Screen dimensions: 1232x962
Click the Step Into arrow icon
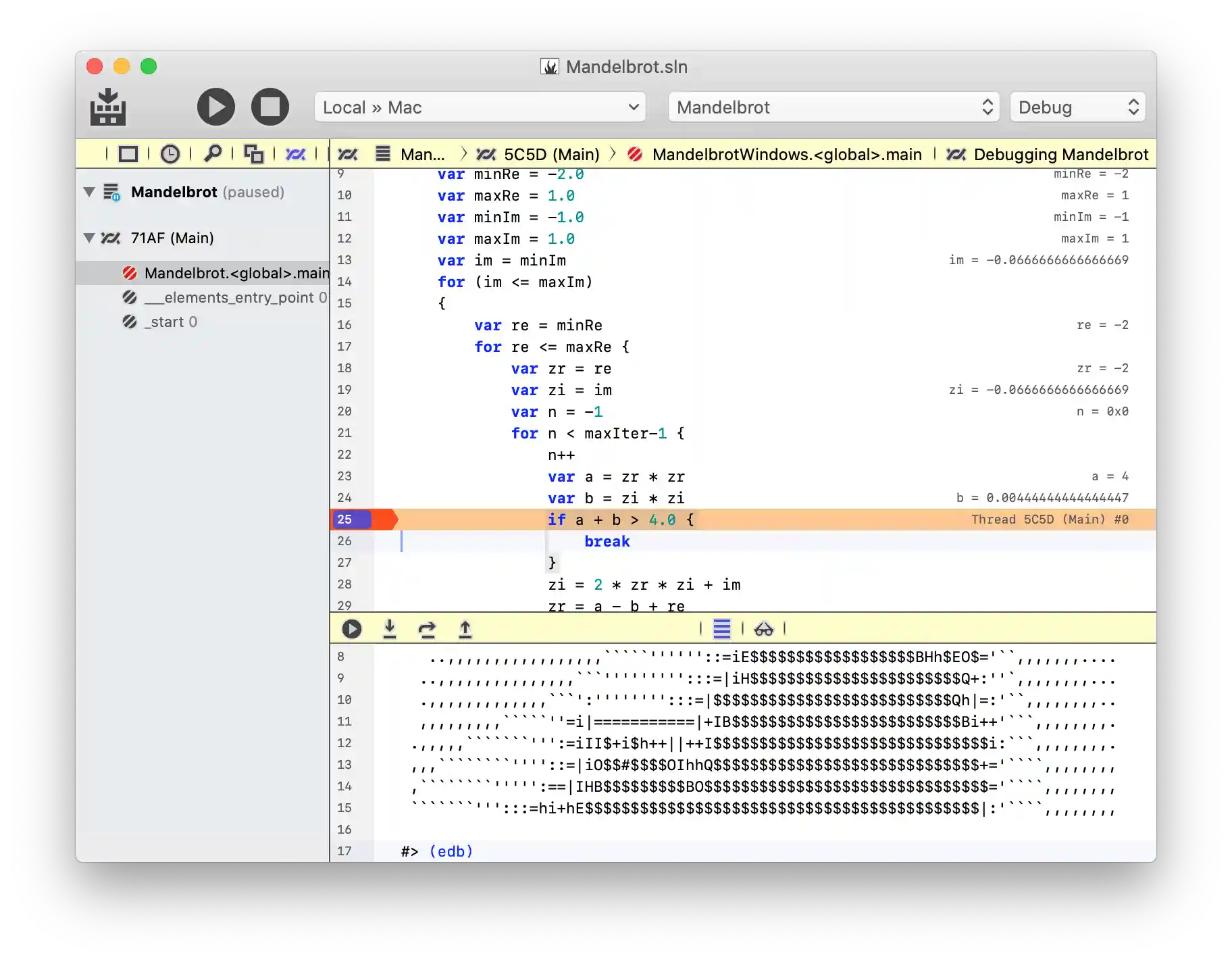click(x=390, y=629)
